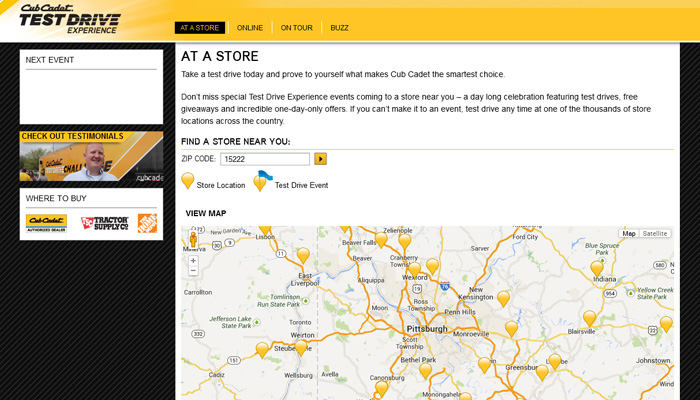
Task: Select the store pin on Steubenville label
Action: (x=301, y=348)
